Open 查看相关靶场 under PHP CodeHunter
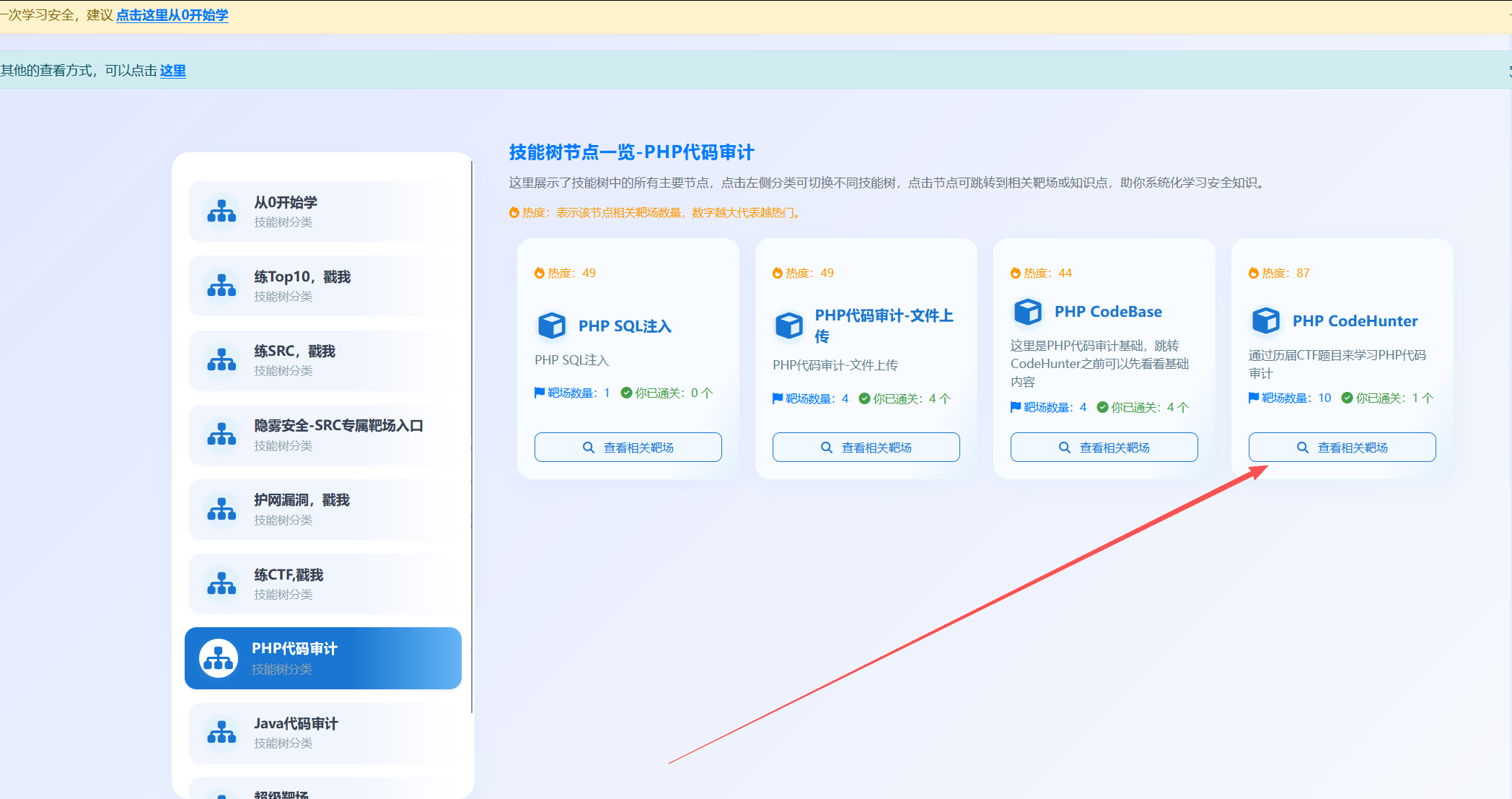This screenshot has width=1512, height=799. pos(1342,447)
